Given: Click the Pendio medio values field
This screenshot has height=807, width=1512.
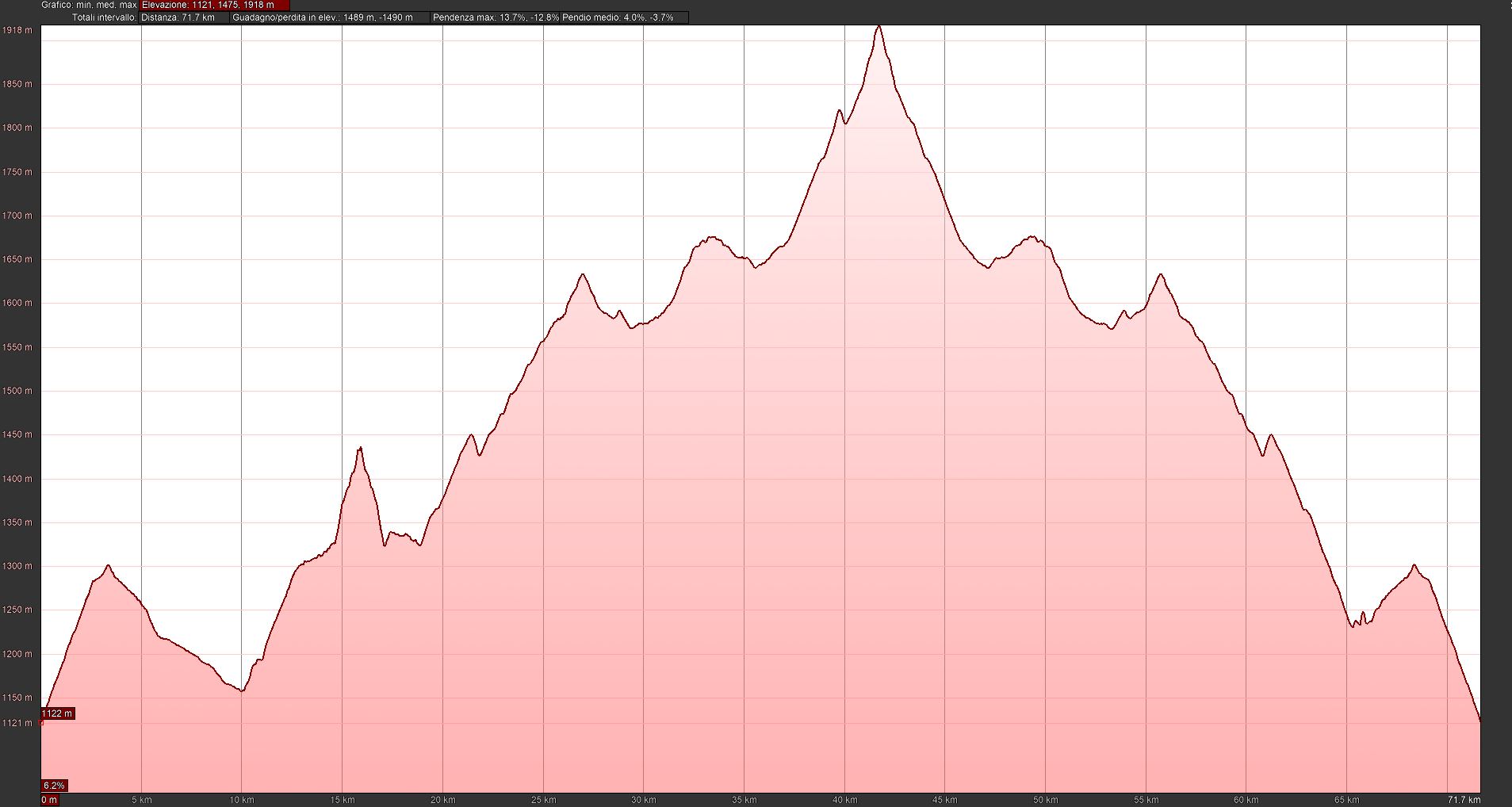Looking at the screenshot, I should [x=623, y=17].
